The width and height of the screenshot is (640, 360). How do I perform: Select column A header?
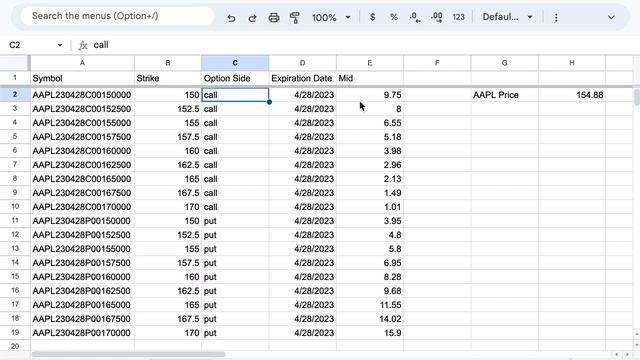pos(82,63)
